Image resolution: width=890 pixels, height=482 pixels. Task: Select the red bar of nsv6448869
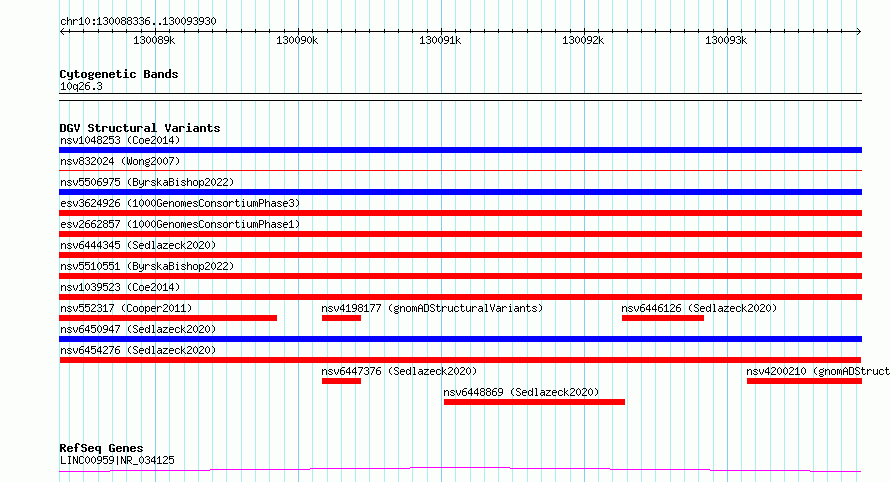[x=534, y=402]
